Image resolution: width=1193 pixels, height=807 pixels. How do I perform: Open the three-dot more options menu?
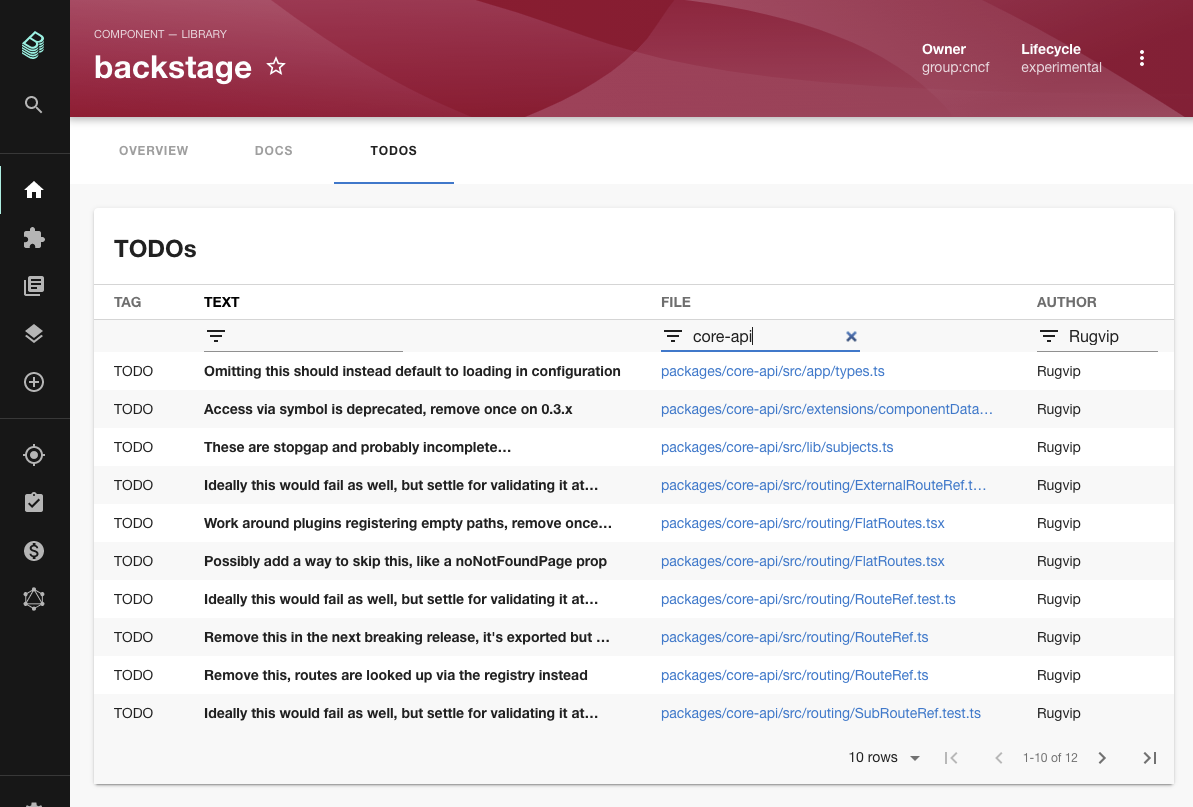point(1141,59)
